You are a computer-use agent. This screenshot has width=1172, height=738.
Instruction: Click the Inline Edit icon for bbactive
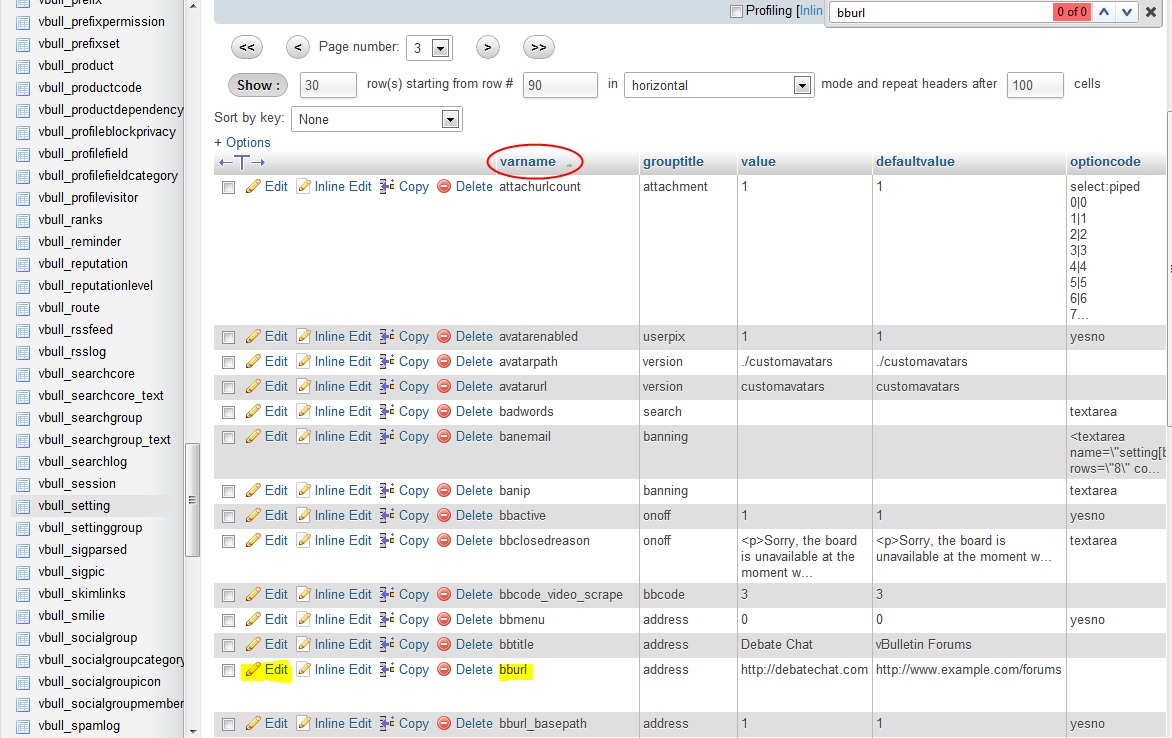303,515
